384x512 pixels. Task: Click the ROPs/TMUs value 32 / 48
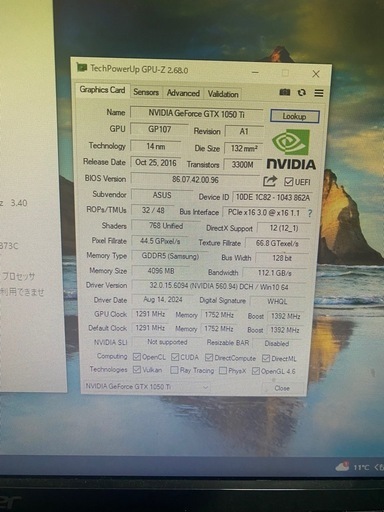tap(153, 210)
